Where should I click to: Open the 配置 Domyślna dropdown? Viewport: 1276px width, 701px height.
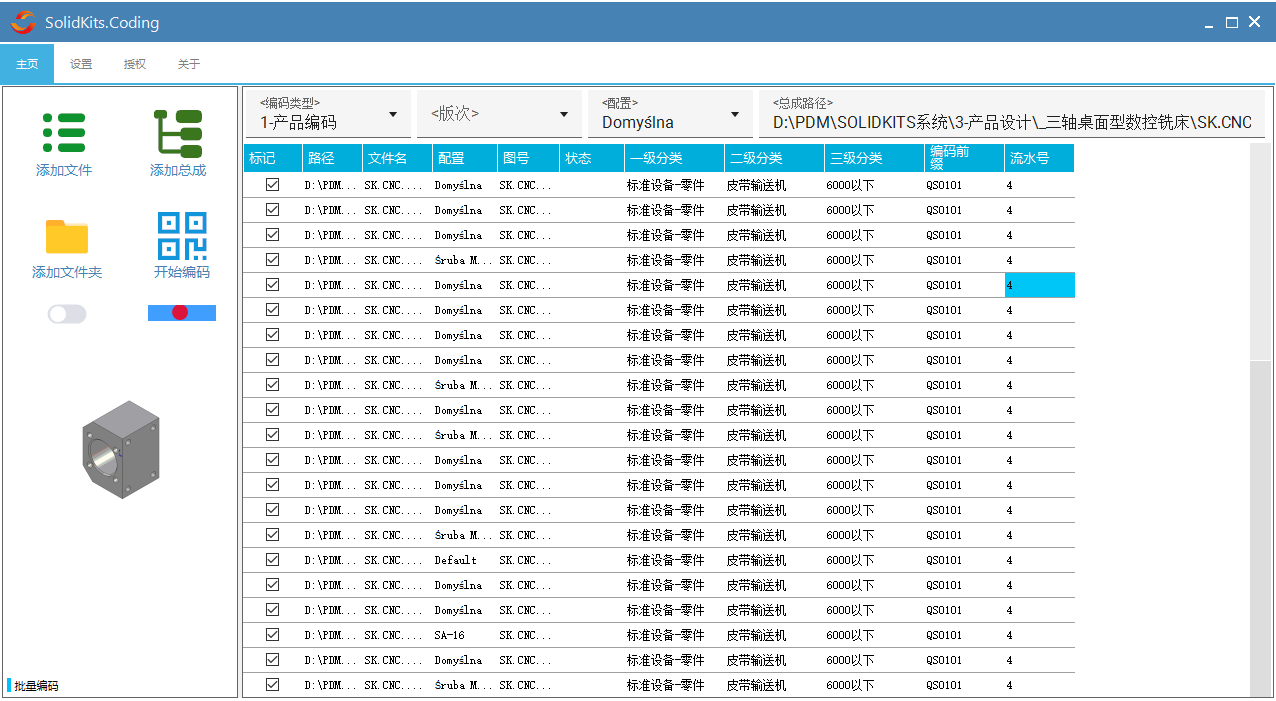point(735,114)
